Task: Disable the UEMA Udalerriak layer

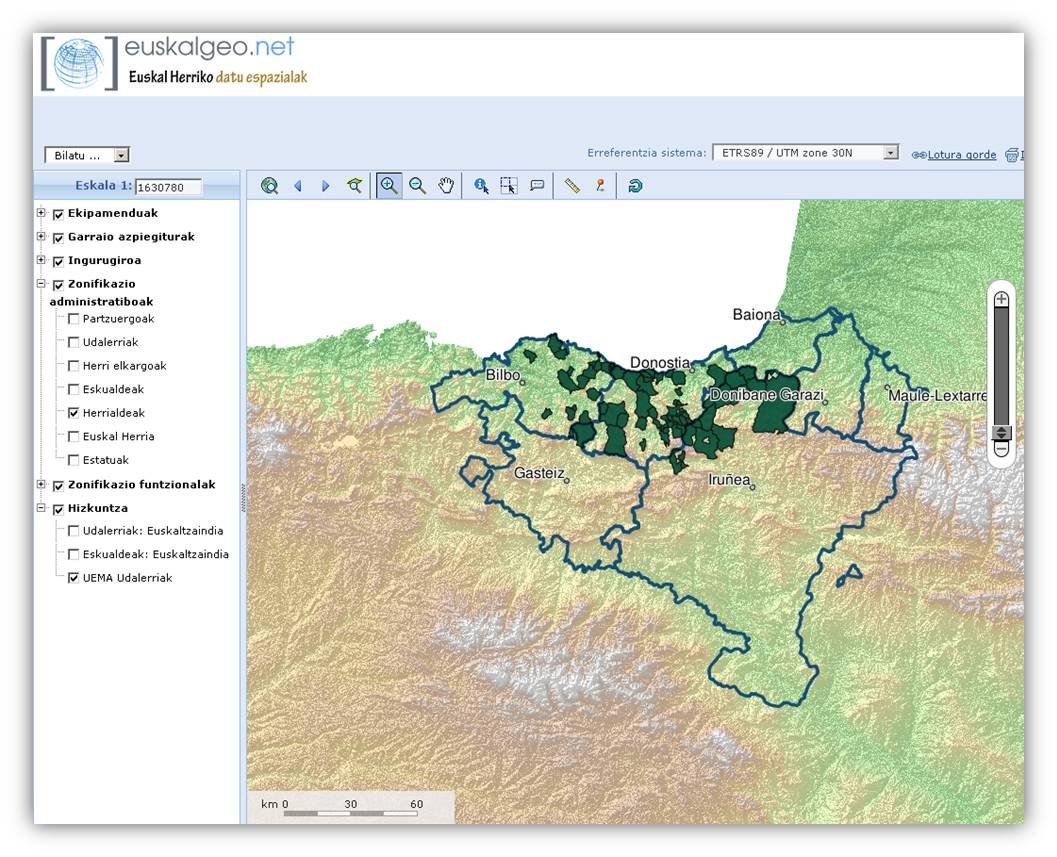Action: (x=74, y=578)
